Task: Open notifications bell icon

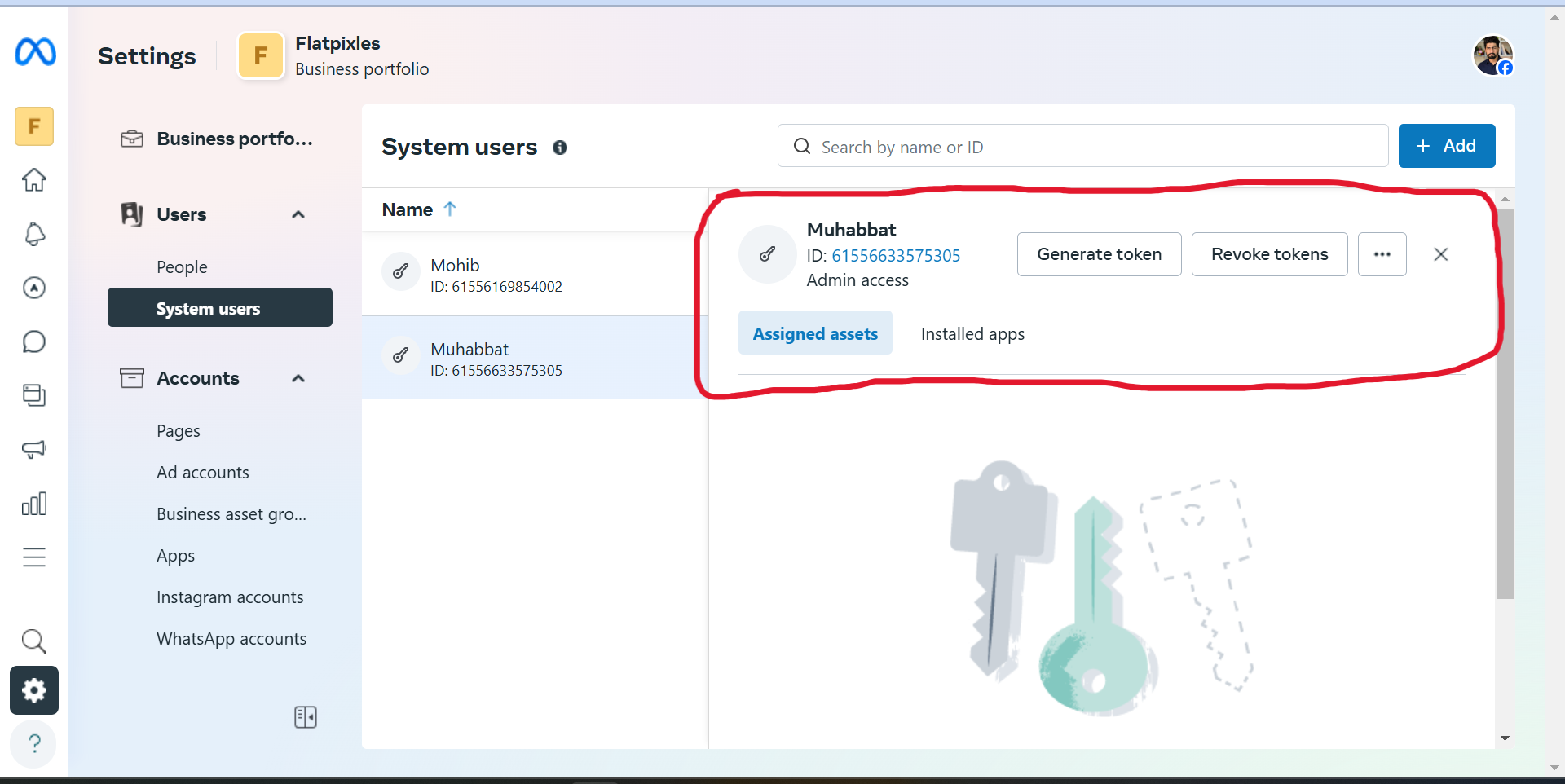Action: 34,234
